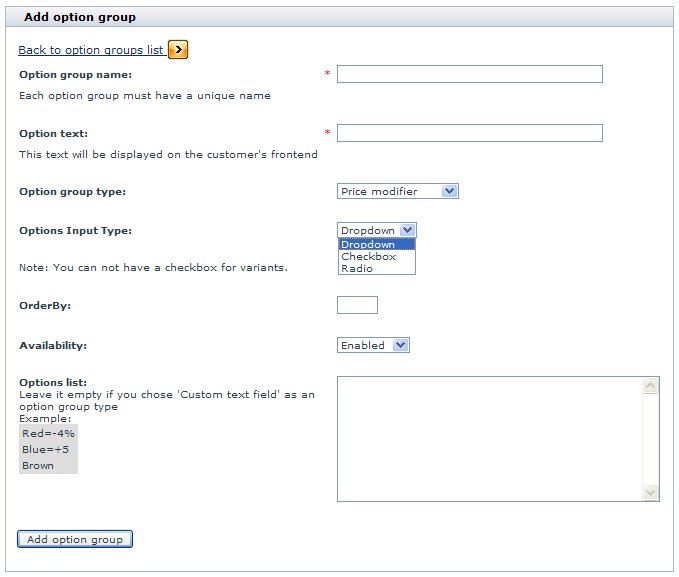Click the orange arrow icon beside back link
679x577 pixels.
point(178,49)
